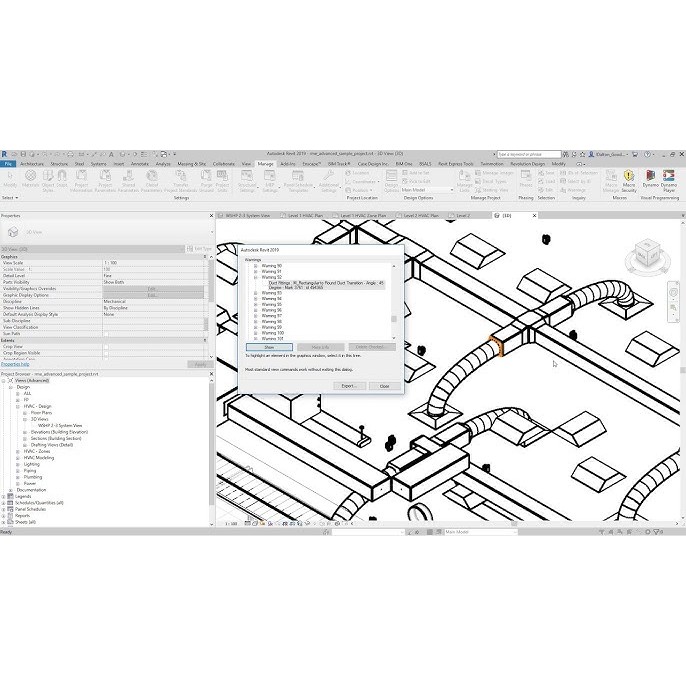Switch to Level 1 HVAC Plan view tab
This screenshot has height=686, width=686.
click(305, 215)
